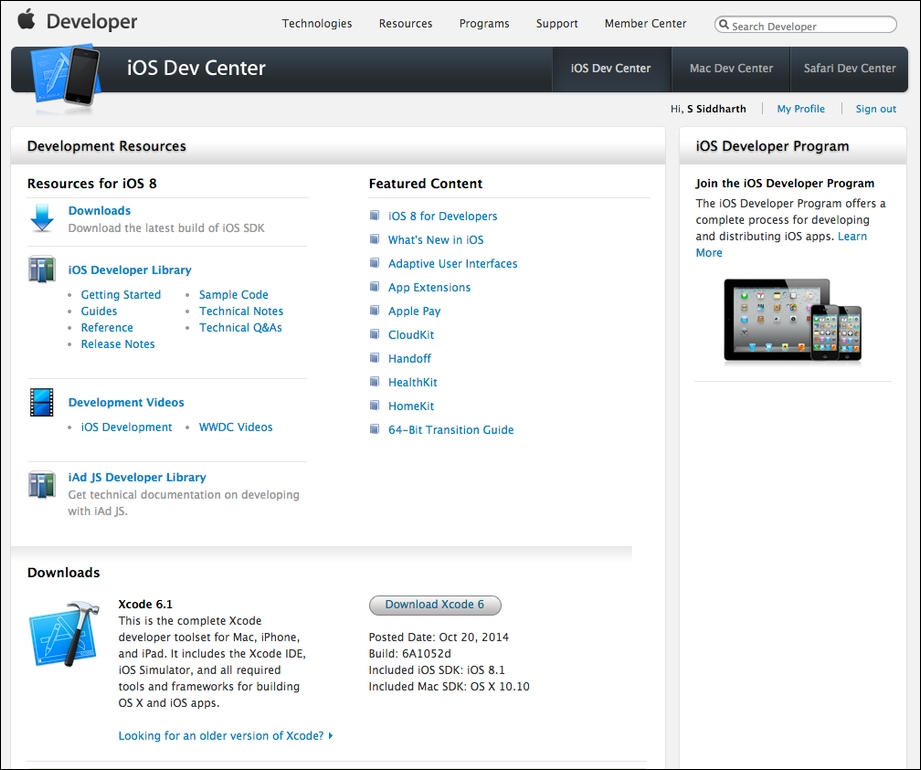Image resolution: width=921 pixels, height=770 pixels.
Task: Select the Posted Date: Oct 20, 2014 text
Action: pyautogui.click(x=439, y=637)
